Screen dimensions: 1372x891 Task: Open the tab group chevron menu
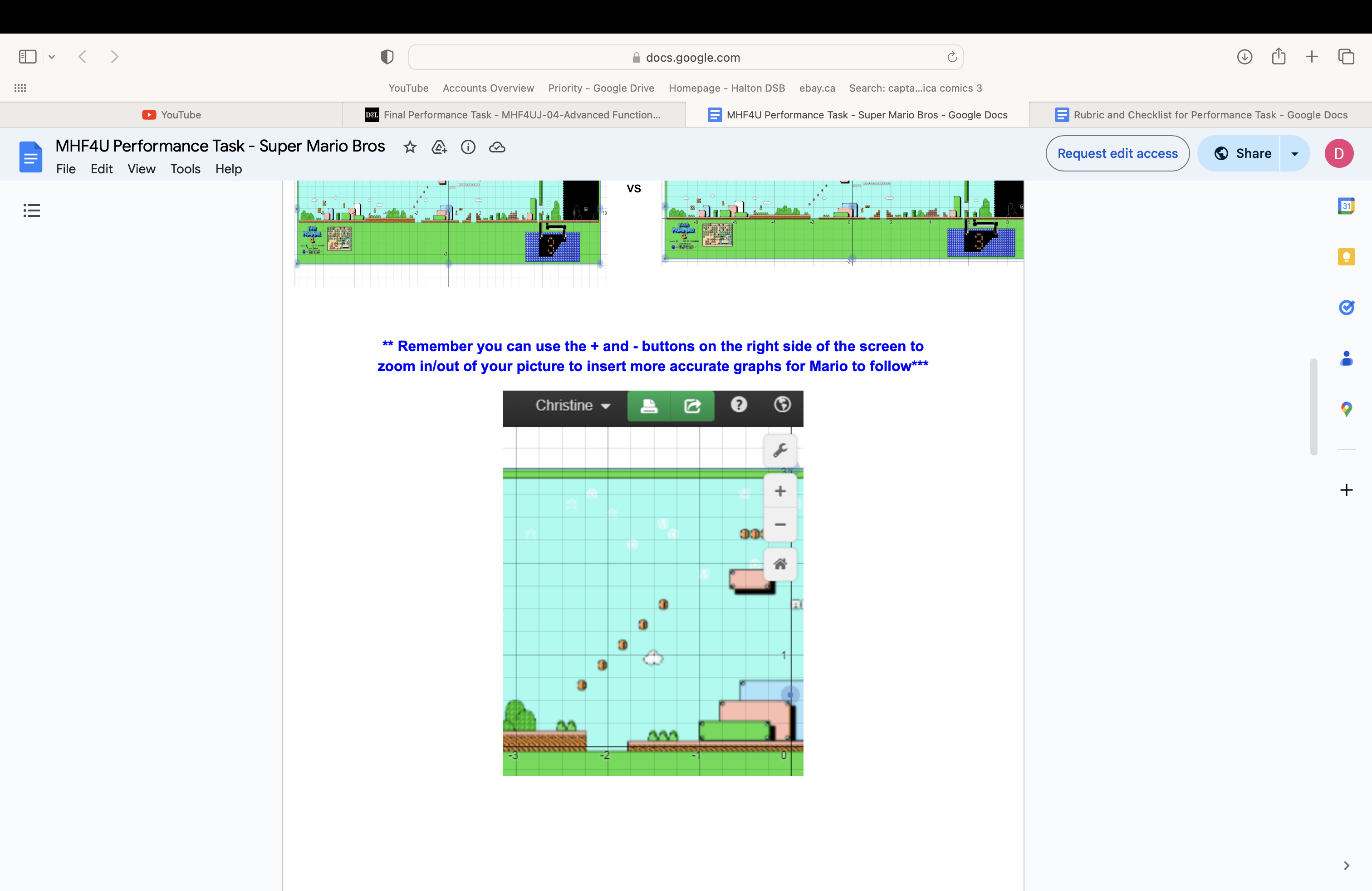(52, 56)
